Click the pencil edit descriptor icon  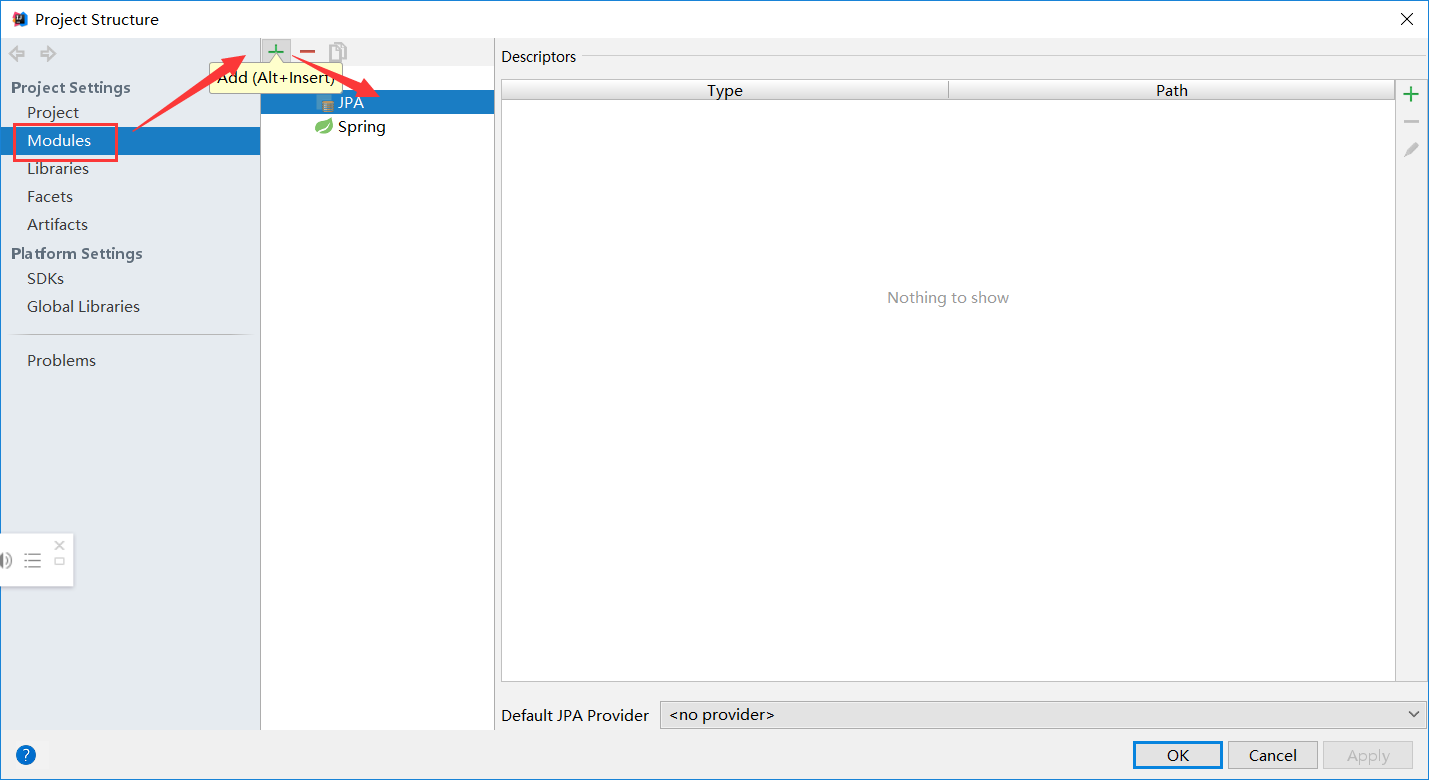[x=1411, y=150]
